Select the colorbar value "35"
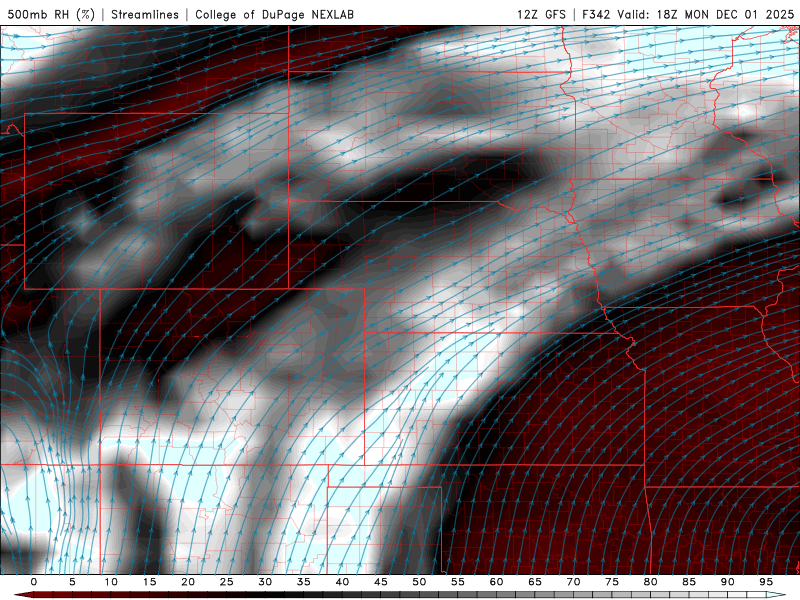800x600 pixels. (304, 582)
